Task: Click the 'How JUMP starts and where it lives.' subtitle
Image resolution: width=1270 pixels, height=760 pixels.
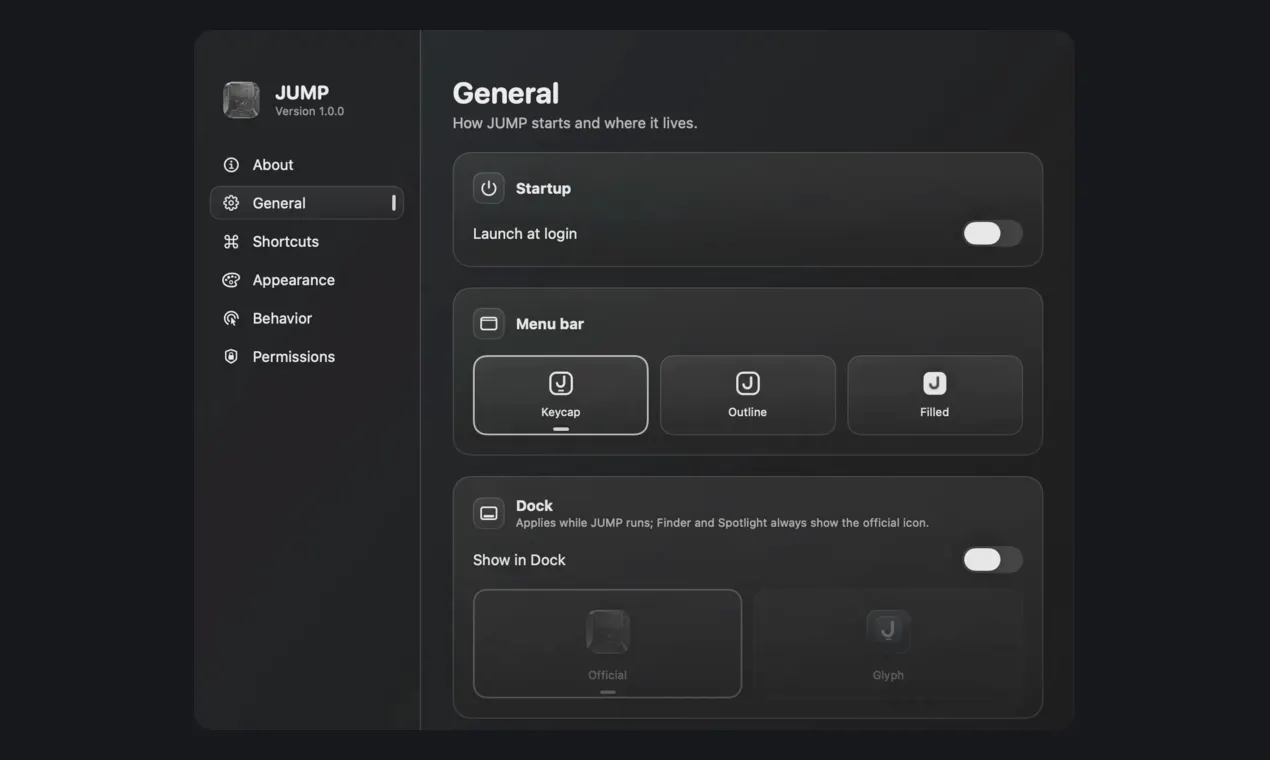Action: coord(575,123)
